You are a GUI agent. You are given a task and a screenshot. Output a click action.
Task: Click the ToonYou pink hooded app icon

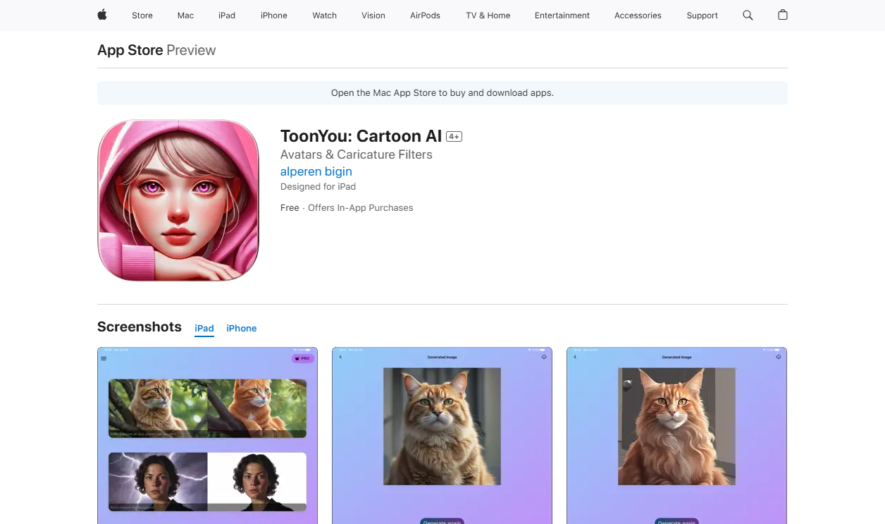(x=178, y=200)
